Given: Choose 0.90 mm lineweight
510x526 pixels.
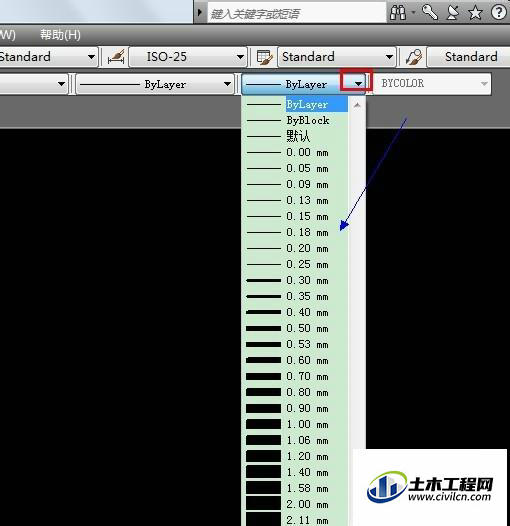Looking at the screenshot, I should 295,409.
